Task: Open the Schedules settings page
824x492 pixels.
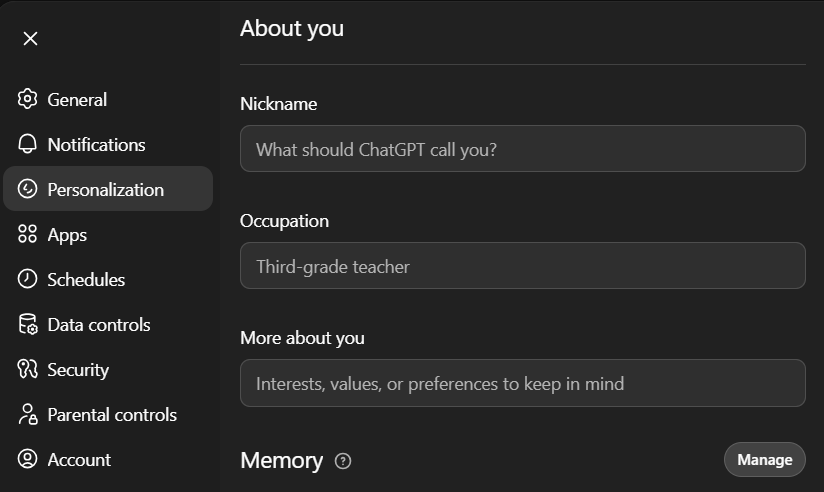Action: click(x=86, y=279)
